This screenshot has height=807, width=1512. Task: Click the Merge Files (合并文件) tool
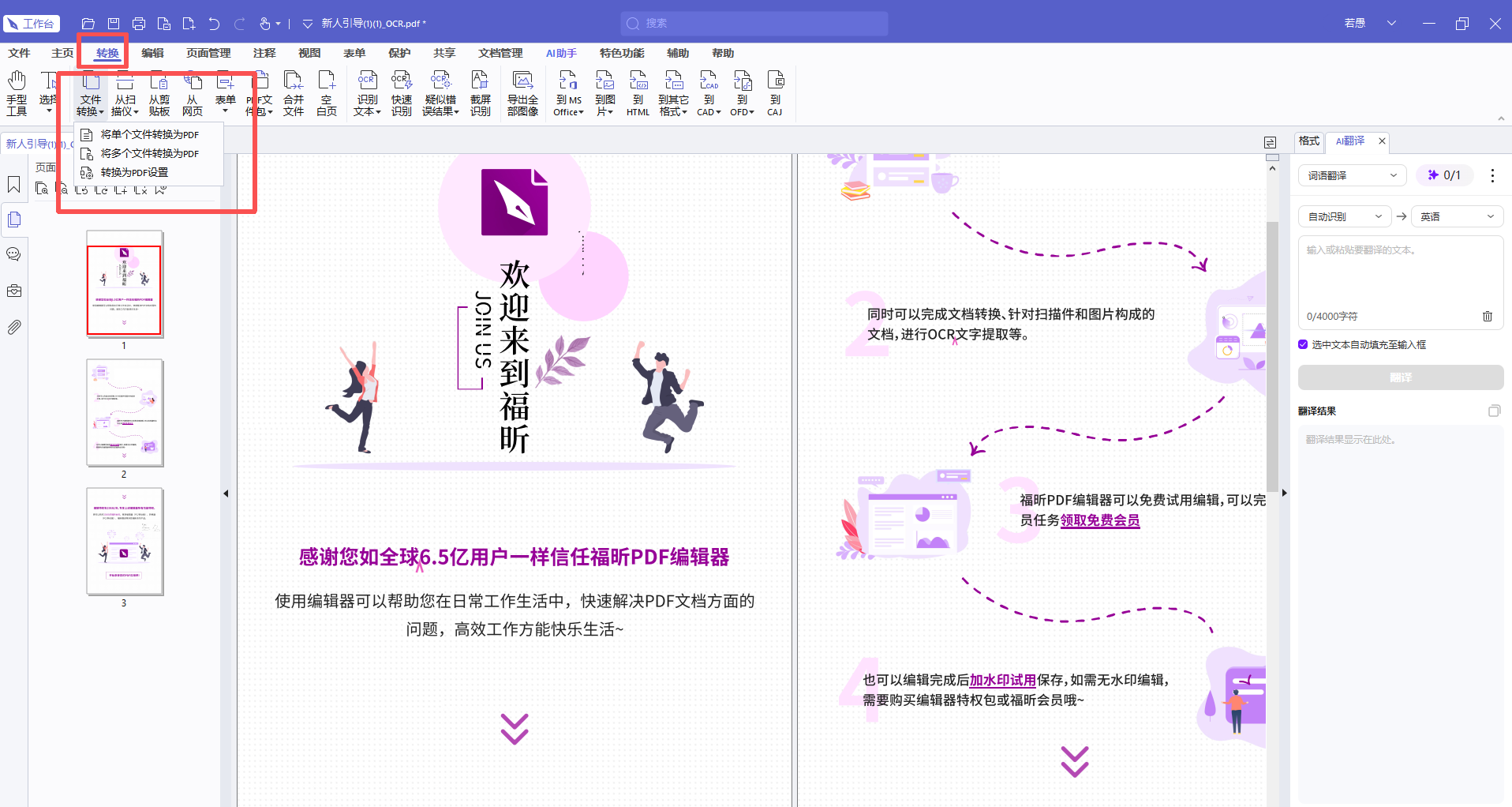[x=294, y=93]
